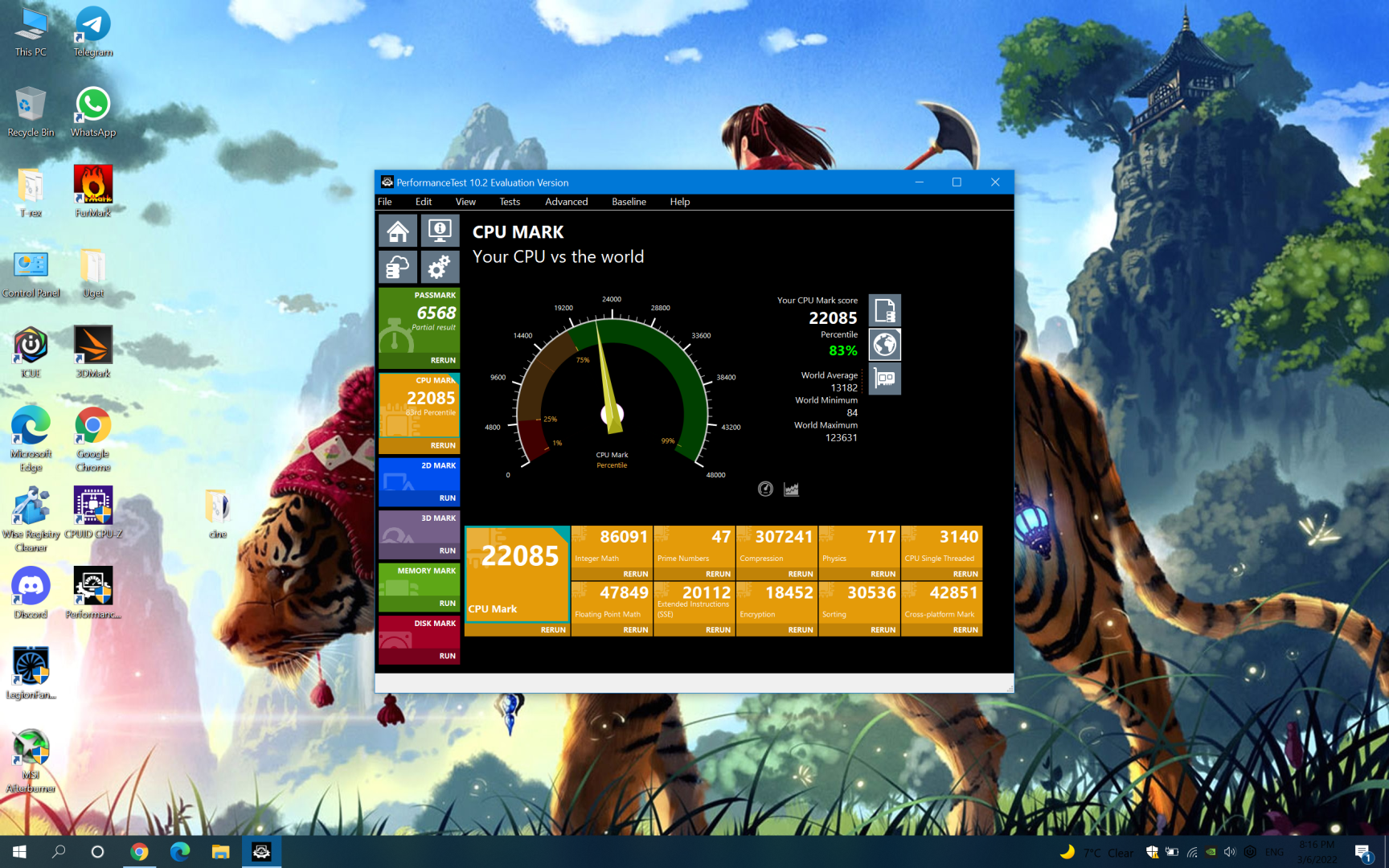This screenshot has height=868, width=1389.
Task: Select the CPUID CPU-Z desktop shortcut
Action: [93, 514]
